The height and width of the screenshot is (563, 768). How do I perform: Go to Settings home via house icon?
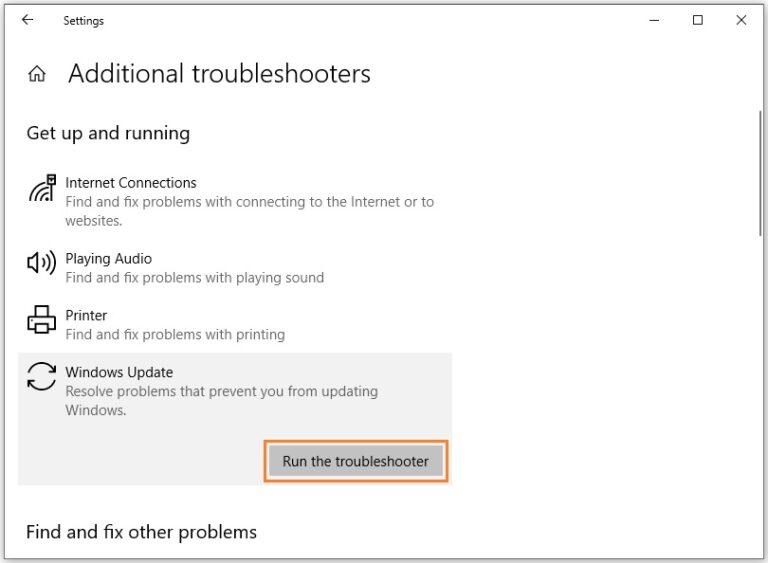point(37,74)
